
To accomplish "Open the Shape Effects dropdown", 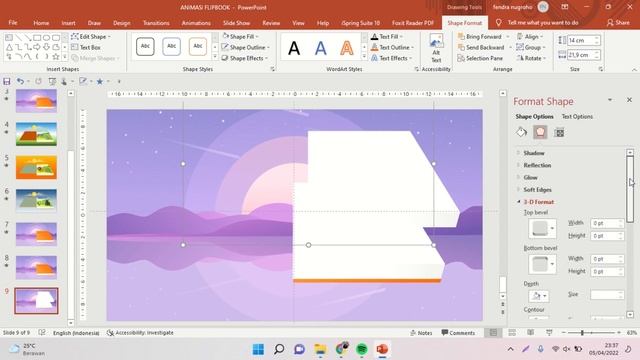I will tap(244, 58).
